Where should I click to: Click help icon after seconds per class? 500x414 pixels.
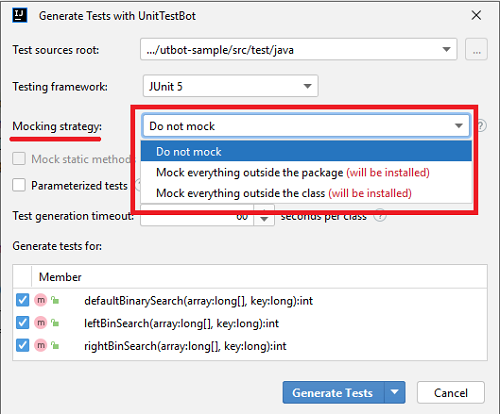(380, 216)
